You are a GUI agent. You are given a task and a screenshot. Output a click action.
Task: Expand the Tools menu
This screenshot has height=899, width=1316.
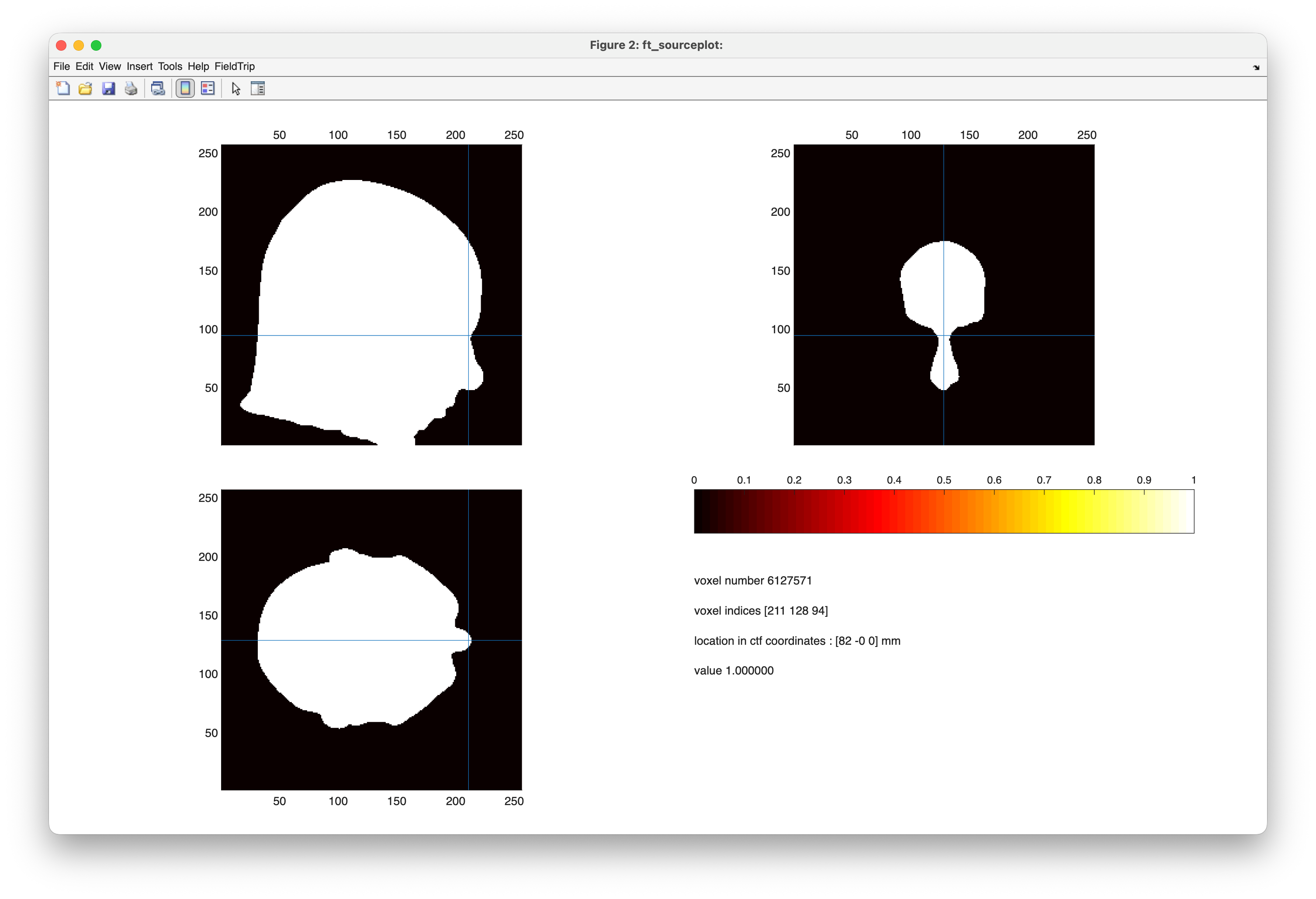click(170, 66)
